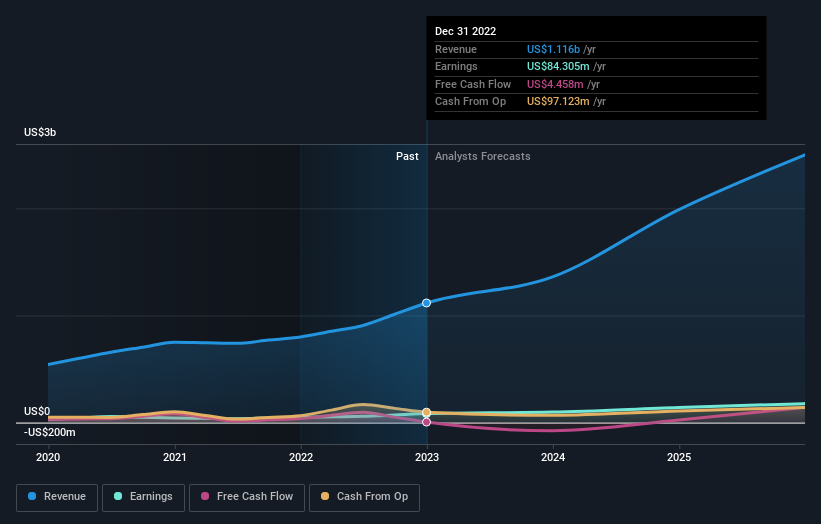
Task: Click the US$0 y-axis label
Action: coord(37,411)
